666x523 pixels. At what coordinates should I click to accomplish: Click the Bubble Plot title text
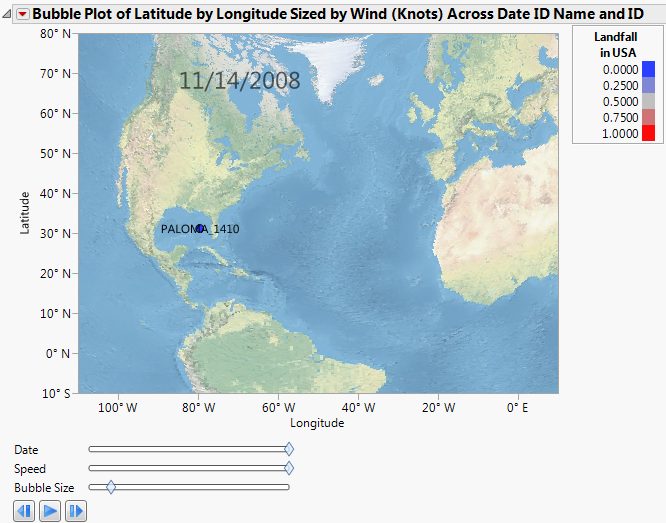point(338,14)
